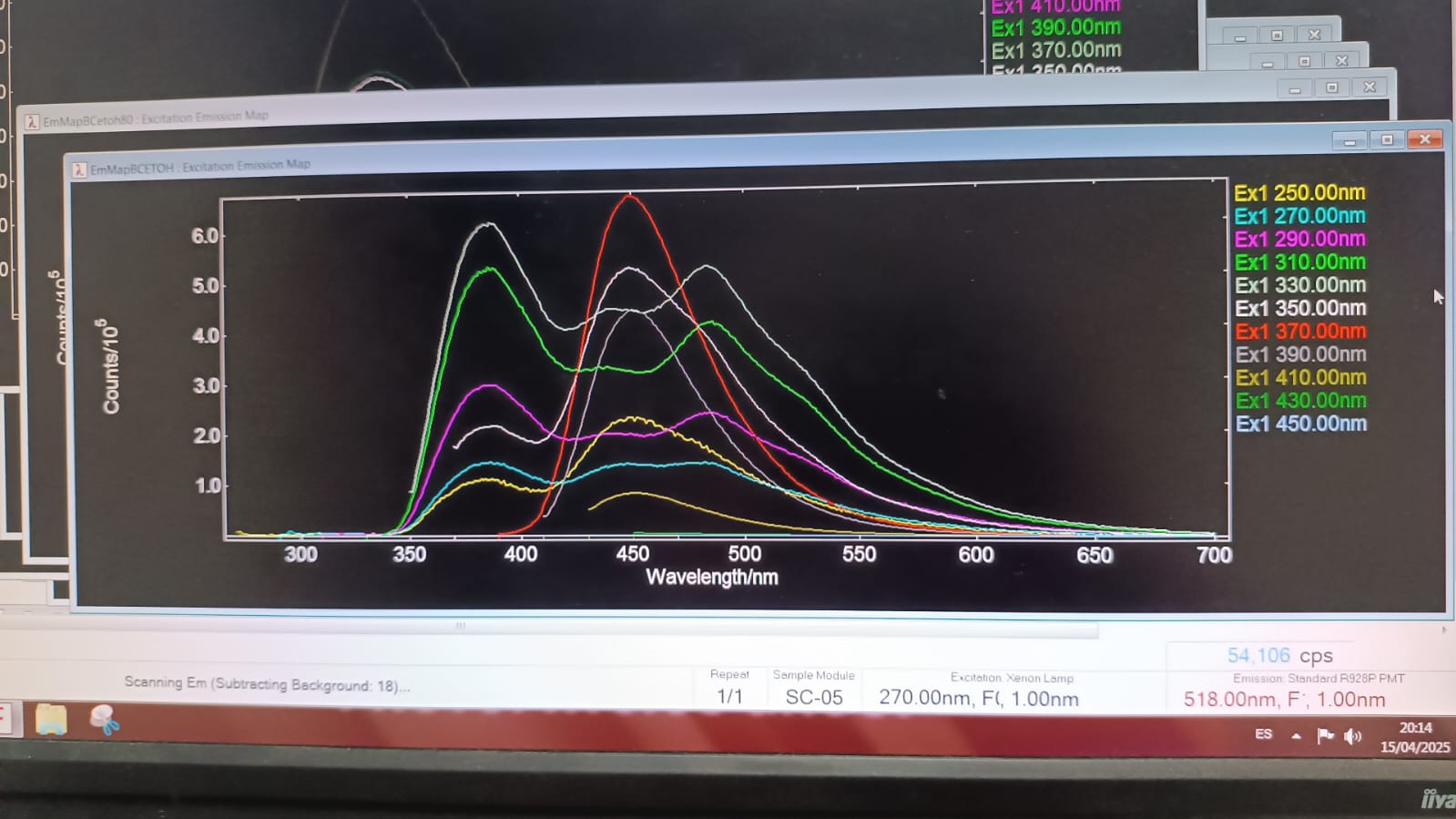Screen dimensions: 1456x819
Task: Close the EmMapBCETOH map window
Action: click(1425, 139)
